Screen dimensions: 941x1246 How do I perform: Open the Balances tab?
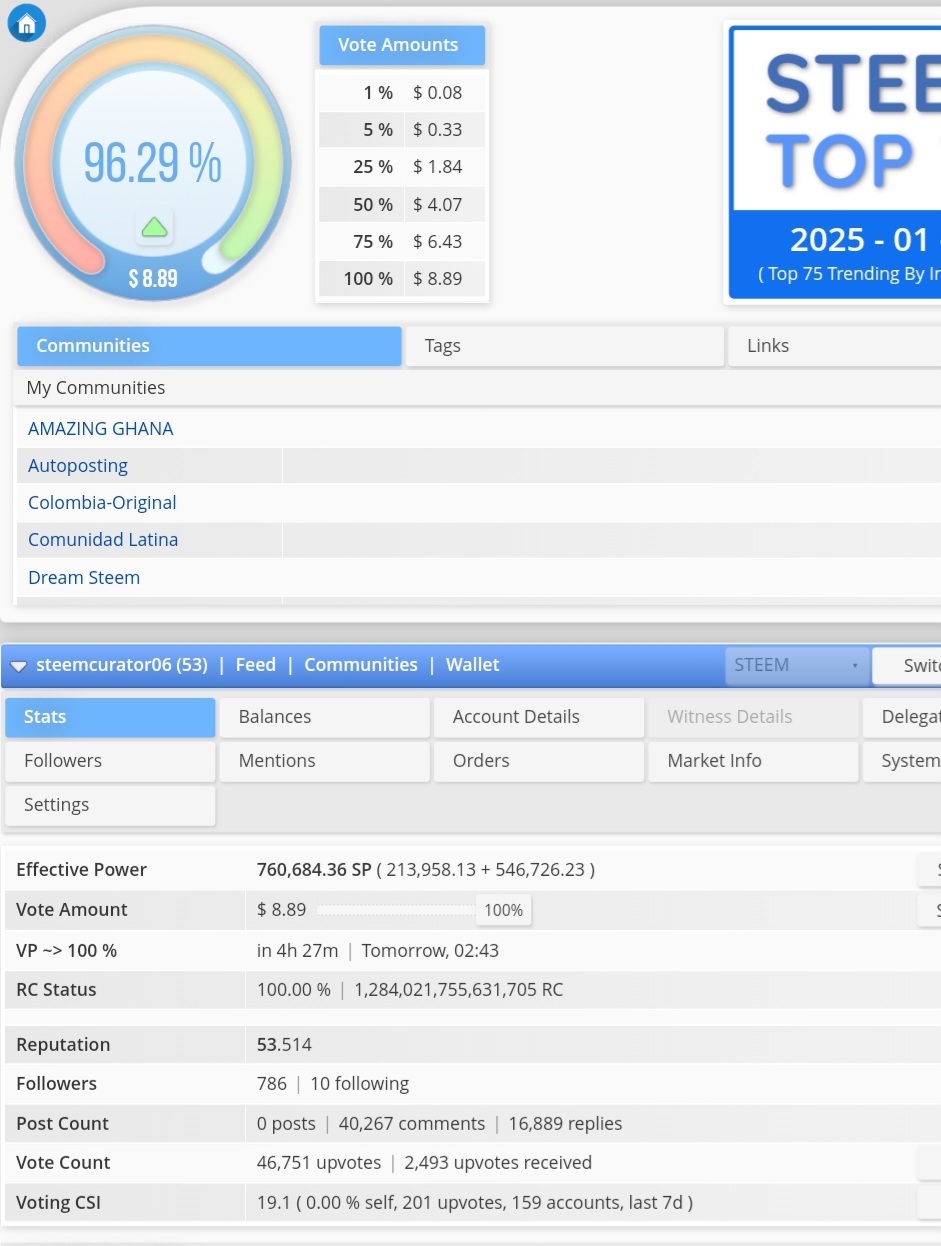(x=324, y=717)
